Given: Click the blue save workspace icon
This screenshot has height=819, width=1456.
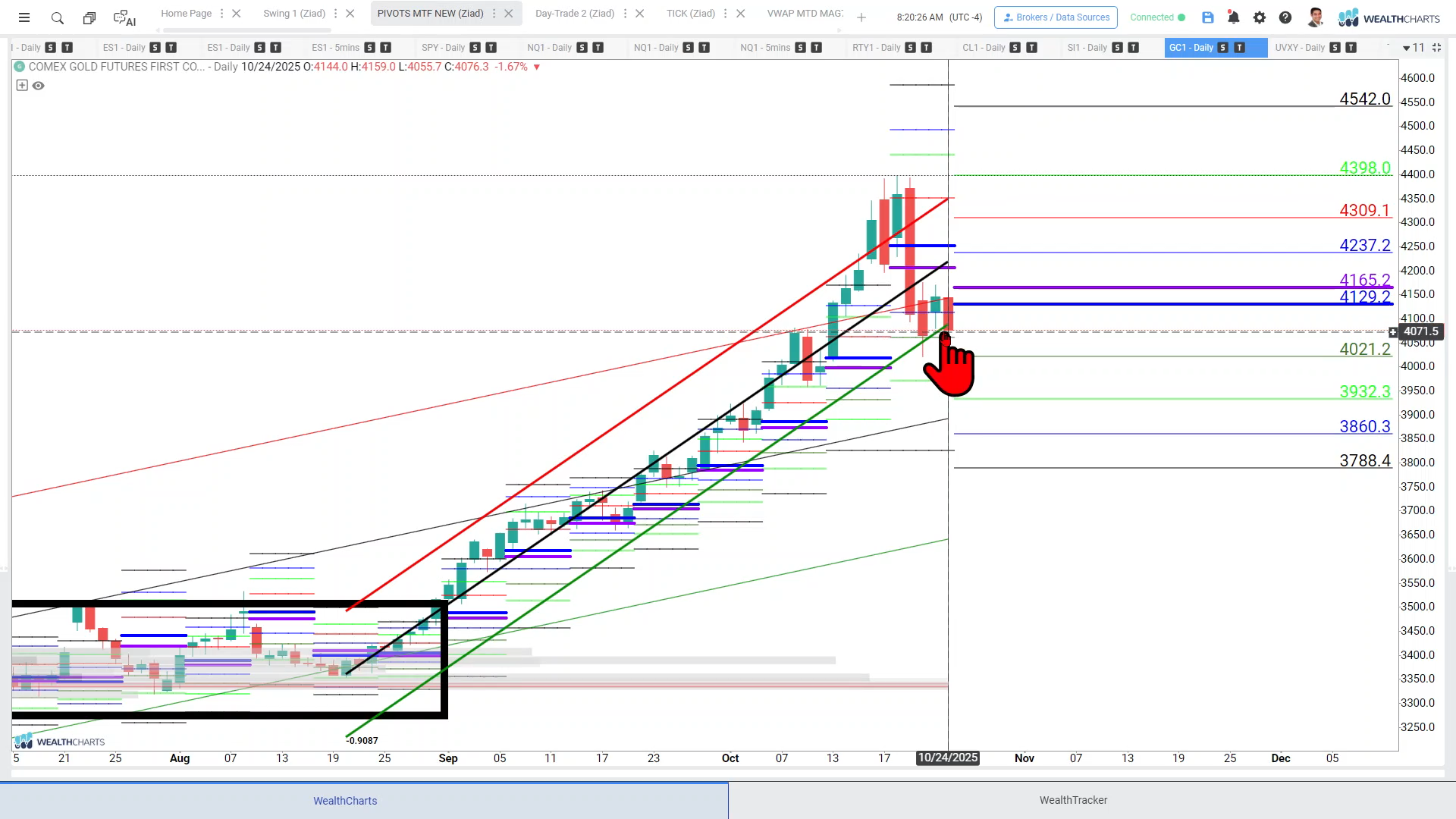Looking at the screenshot, I should tap(1208, 17).
